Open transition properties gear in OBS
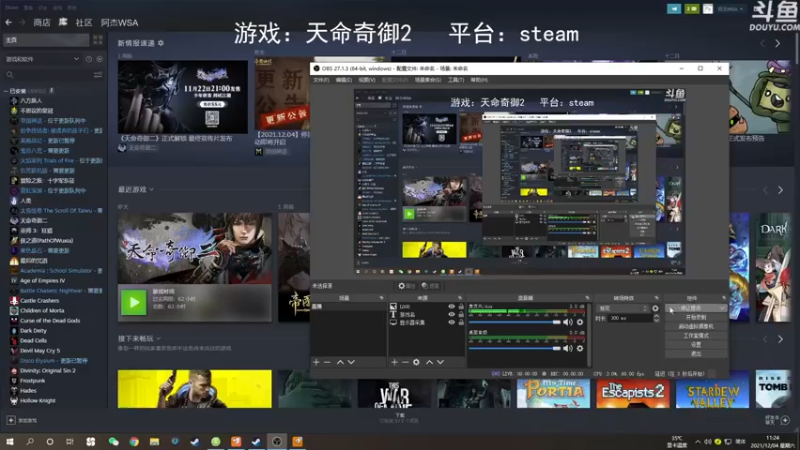 [x=655, y=308]
